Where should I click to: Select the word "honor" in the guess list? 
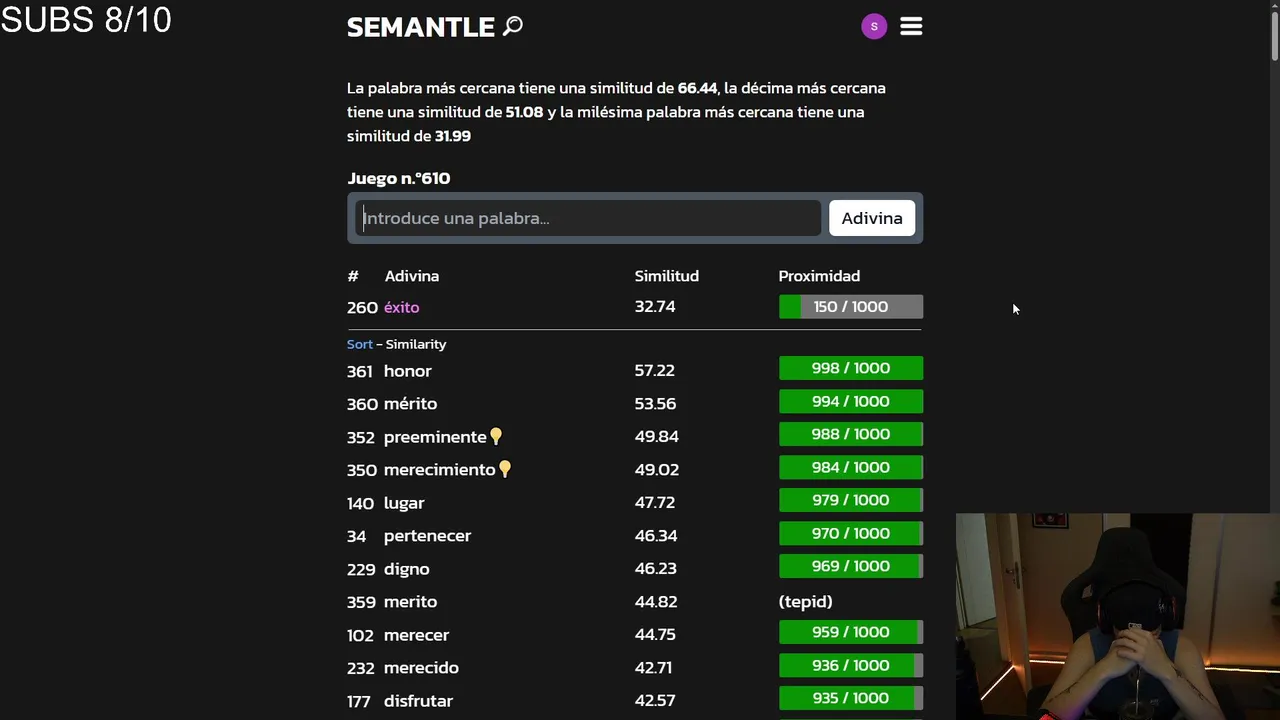(408, 371)
